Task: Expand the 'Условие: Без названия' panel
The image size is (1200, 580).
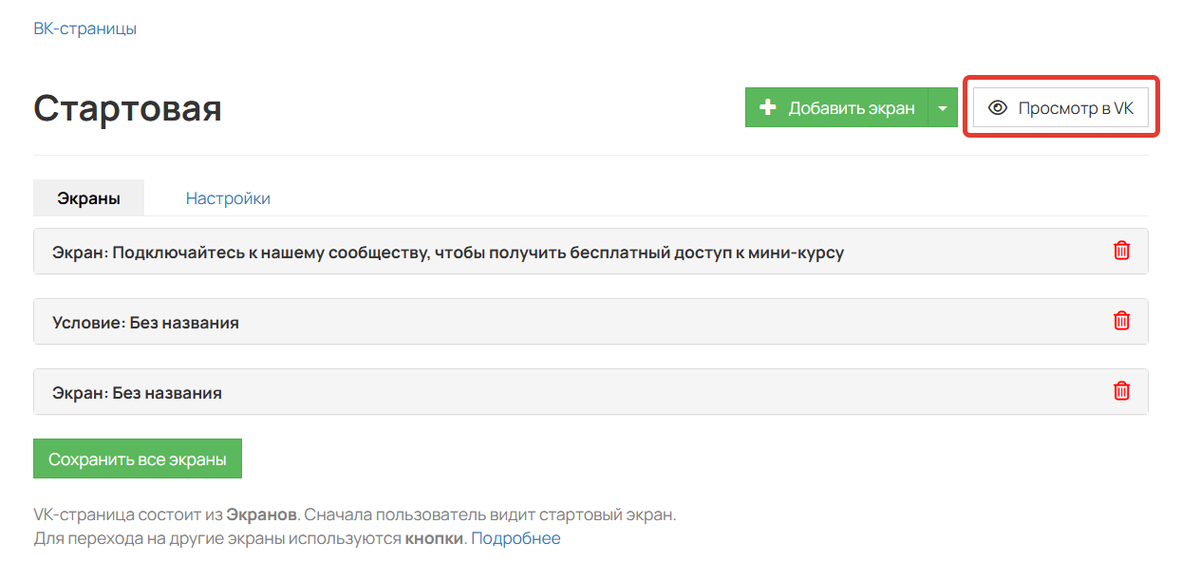Action: coord(145,322)
